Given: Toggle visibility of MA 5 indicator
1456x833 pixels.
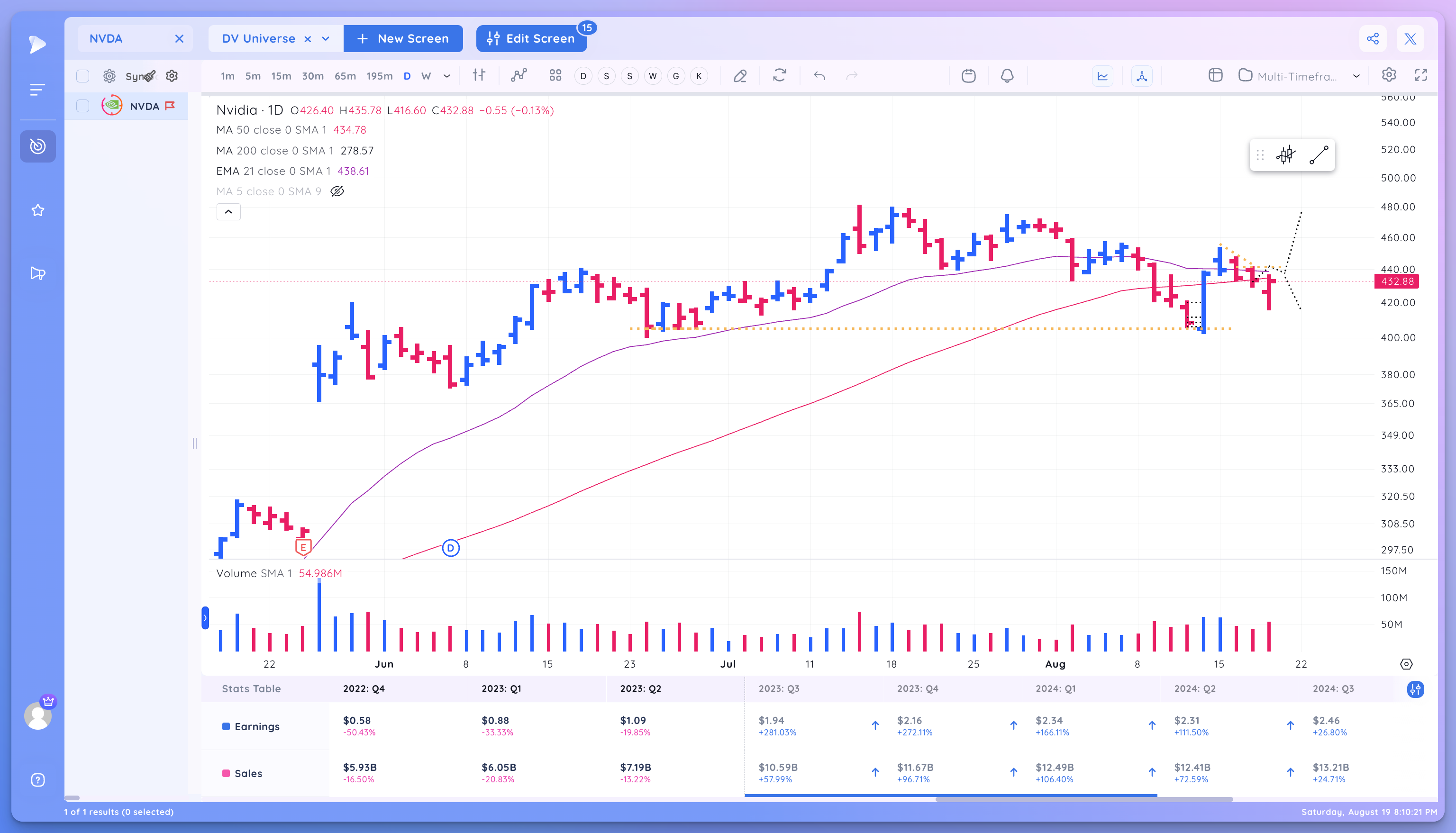Looking at the screenshot, I should pyautogui.click(x=337, y=191).
